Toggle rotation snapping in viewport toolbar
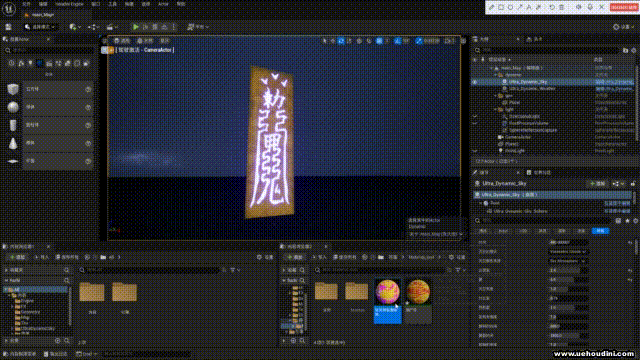The height and width of the screenshot is (360, 640). [x=398, y=41]
